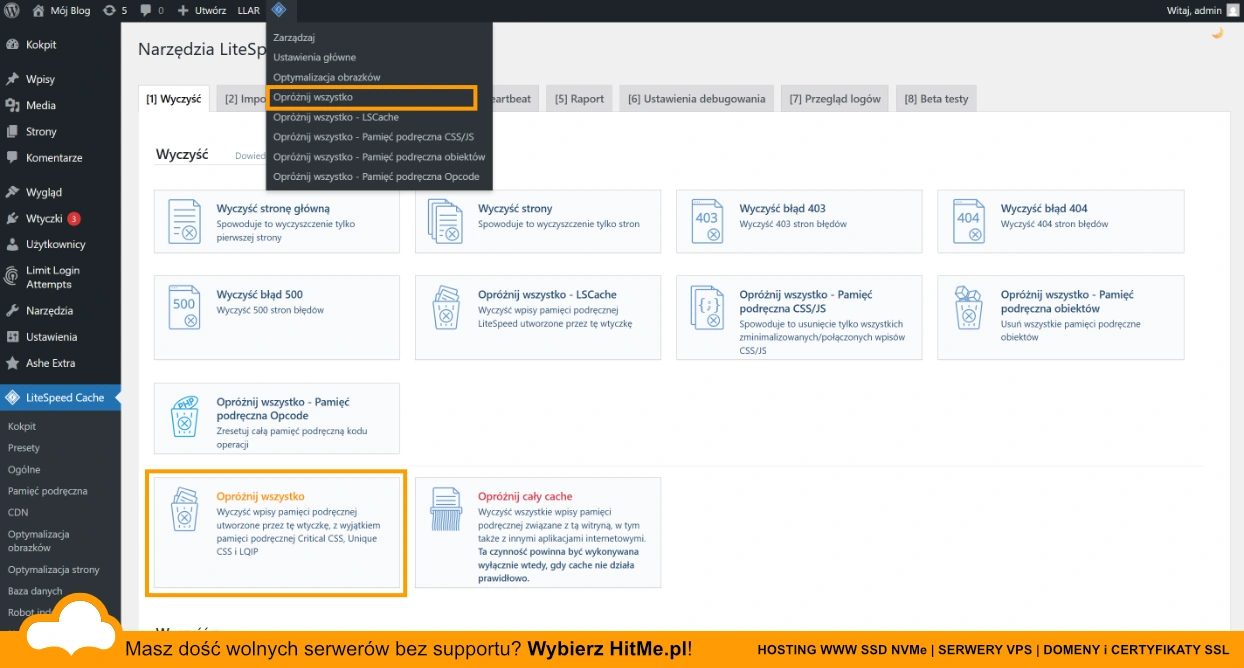Click the Wyczyść strony card title
This screenshot has width=1244, height=668.
click(x=515, y=209)
